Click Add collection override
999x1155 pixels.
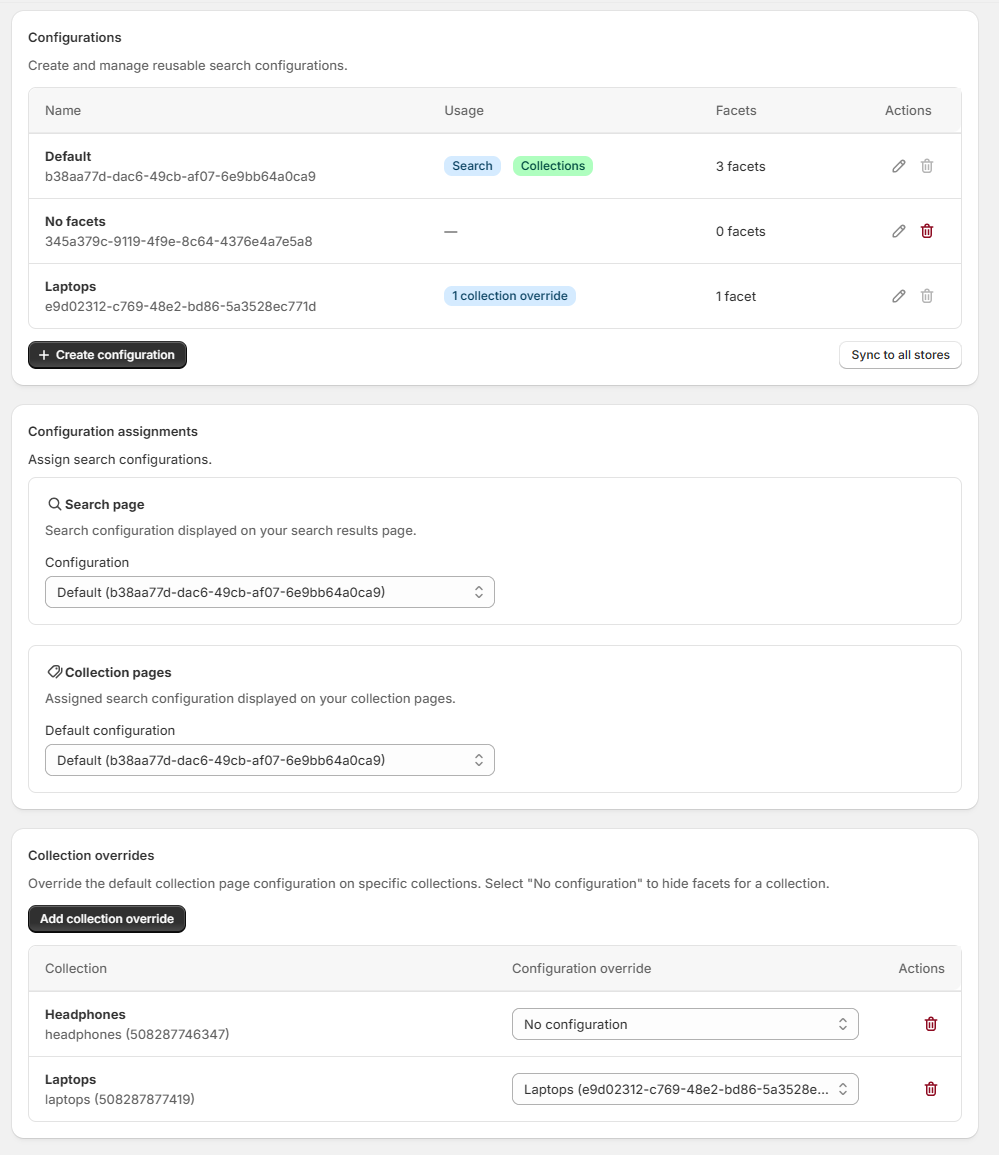point(106,918)
